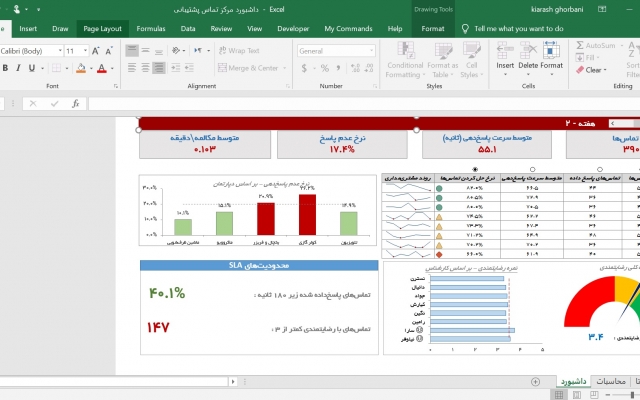Apply comma style number format

point(338,68)
